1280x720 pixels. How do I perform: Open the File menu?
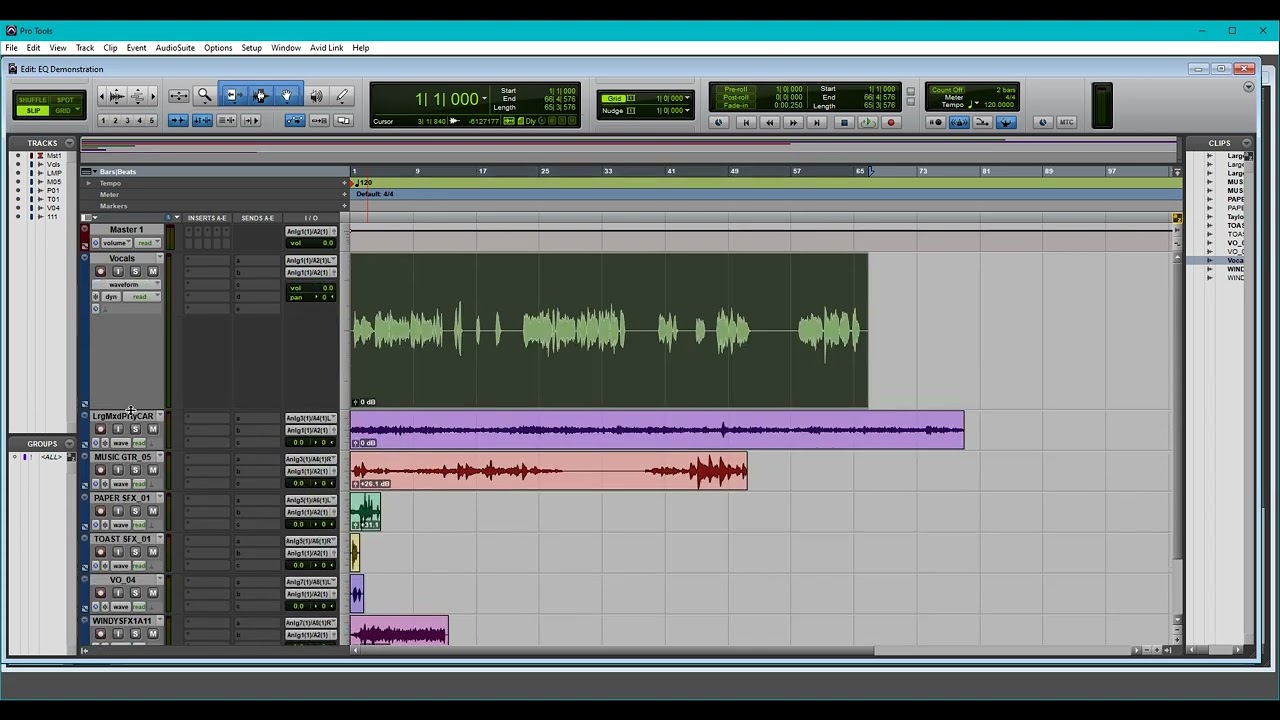(x=11, y=48)
